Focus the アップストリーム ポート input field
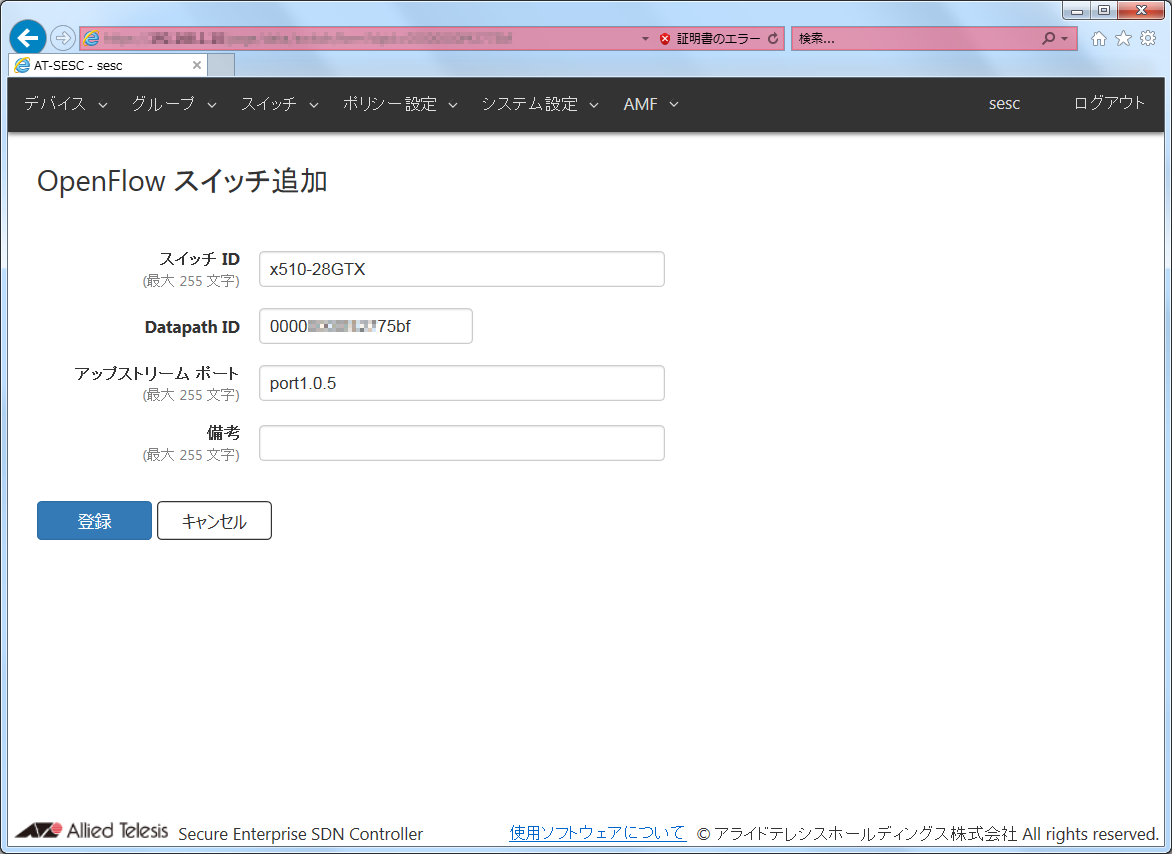The height and width of the screenshot is (854, 1172). 462,383
